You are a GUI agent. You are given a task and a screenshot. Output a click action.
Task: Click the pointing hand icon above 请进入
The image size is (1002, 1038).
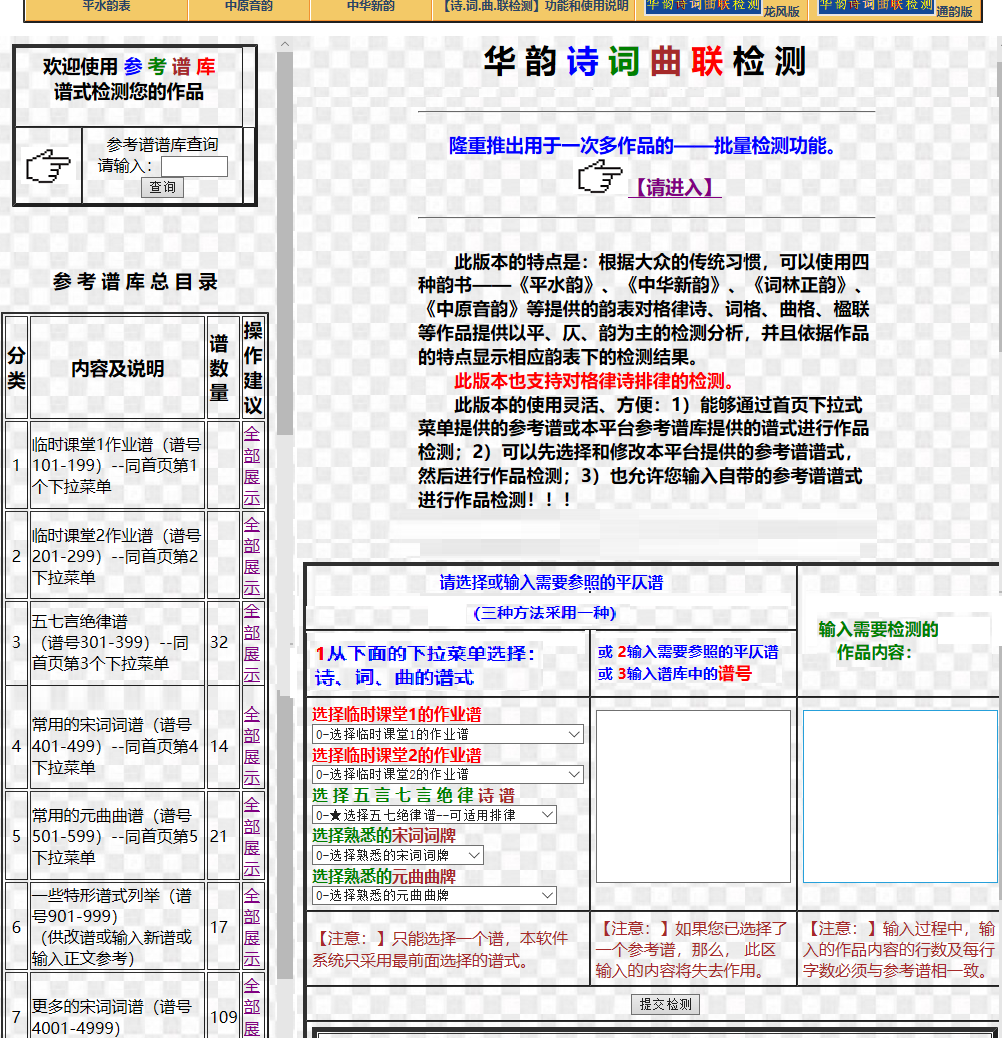[600, 177]
